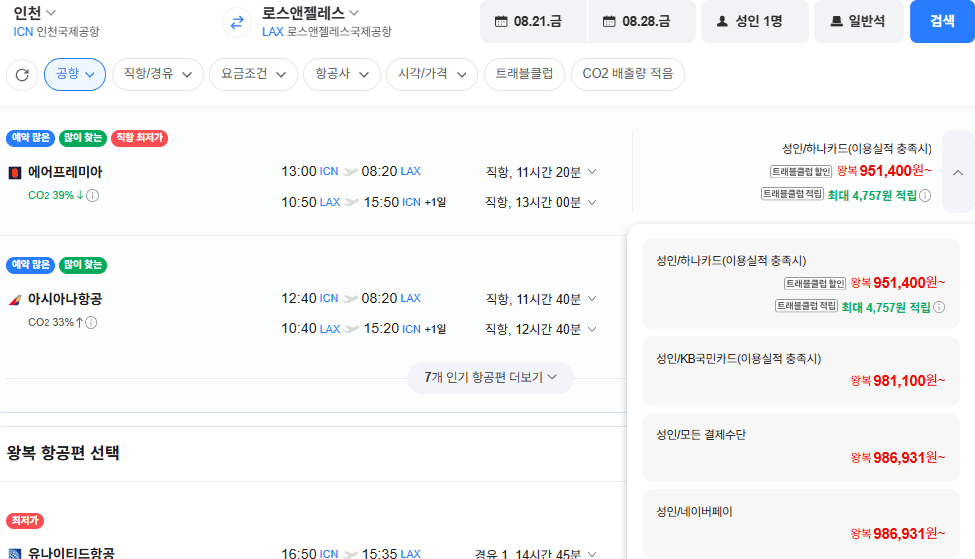Open the 공항 filter dropdown
975x559 pixels.
tap(75, 75)
